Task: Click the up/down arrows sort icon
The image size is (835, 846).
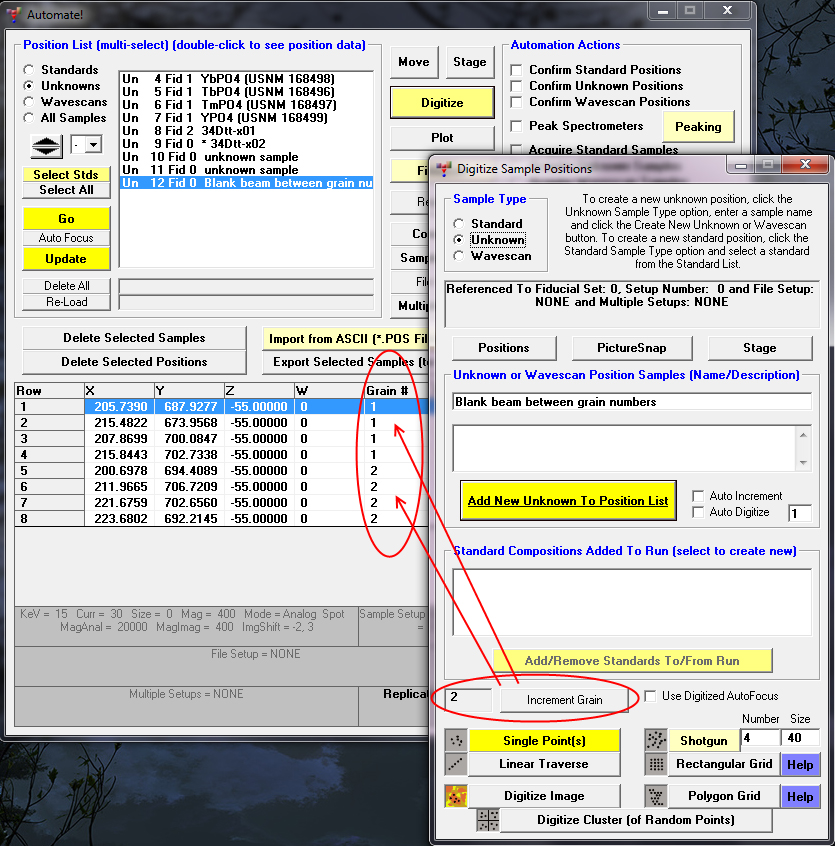Action: point(45,145)
